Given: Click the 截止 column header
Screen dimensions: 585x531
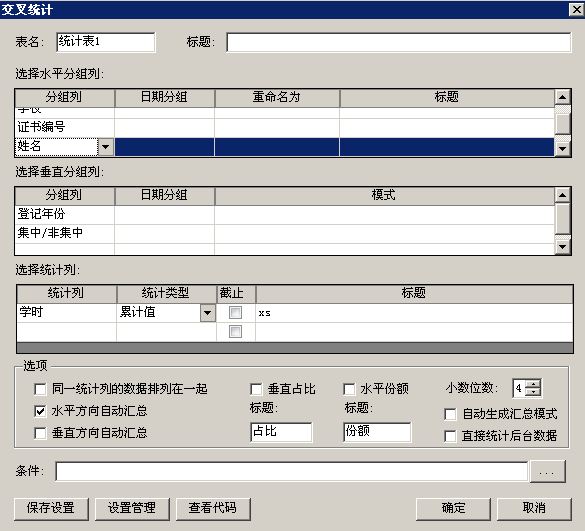Looking at the screenshot, I should [236, 294].
